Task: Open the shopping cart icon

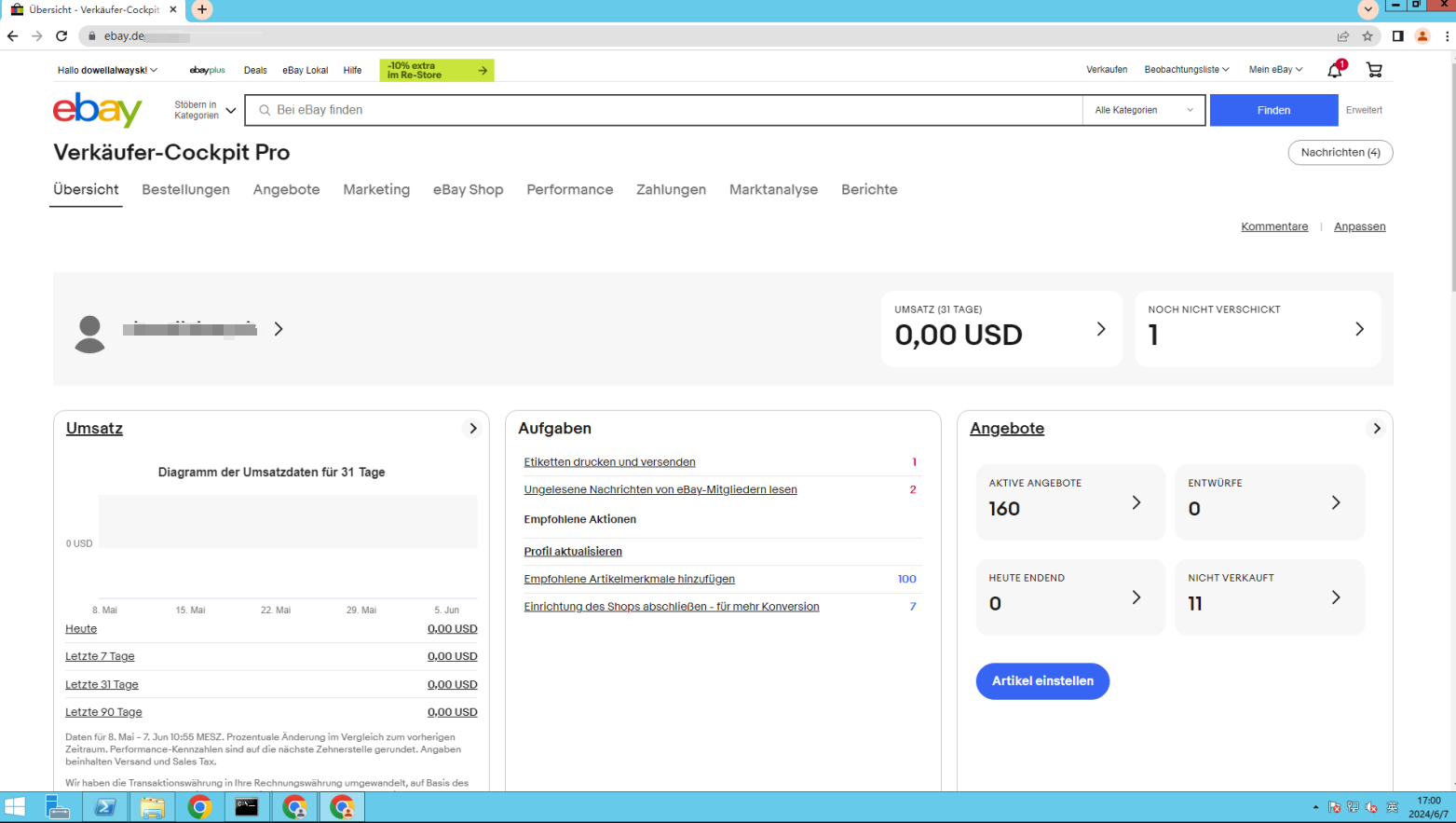Action: tap(1374, 70)
